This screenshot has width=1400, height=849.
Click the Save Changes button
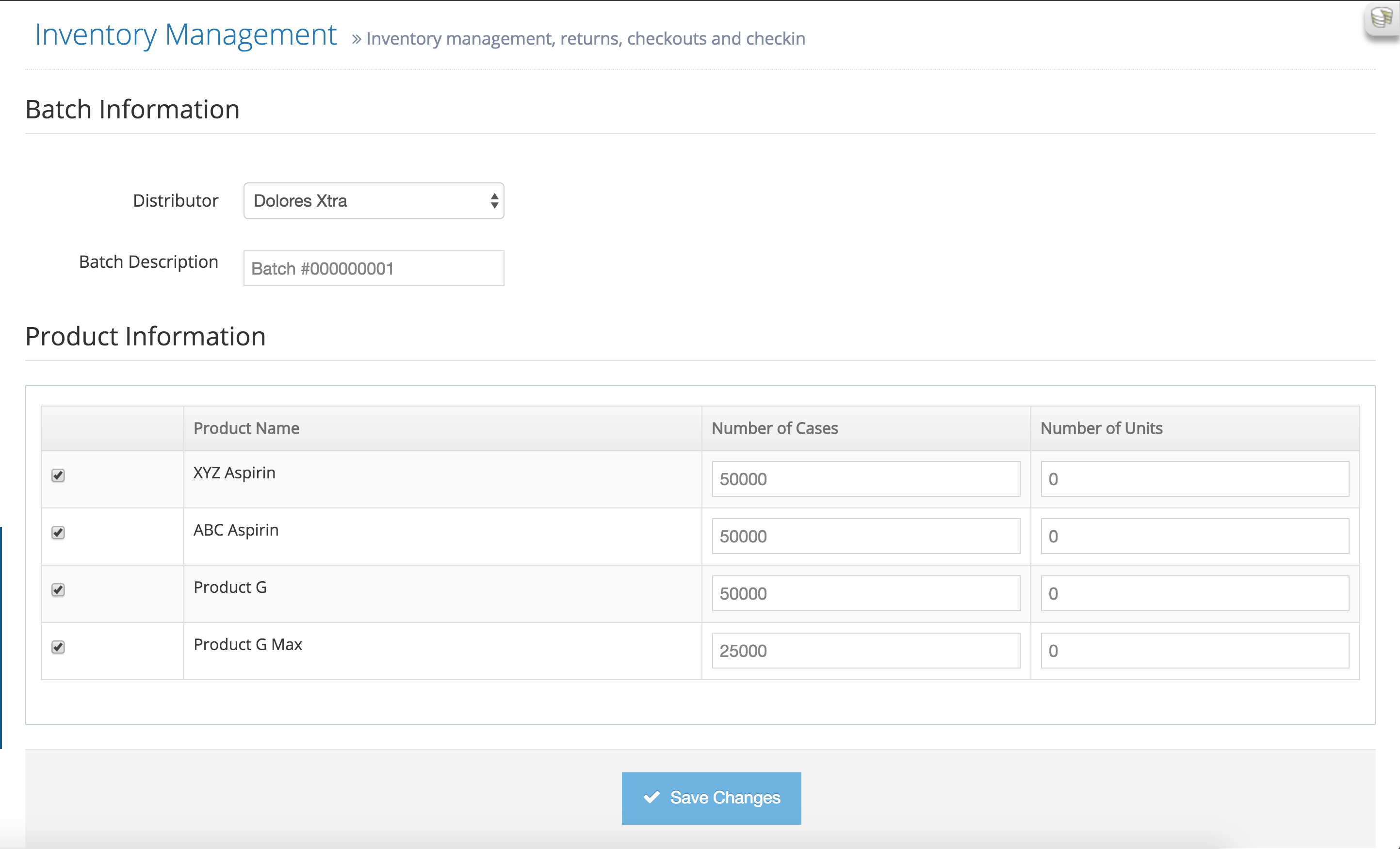pyautogui.click(x=711, y=798)
